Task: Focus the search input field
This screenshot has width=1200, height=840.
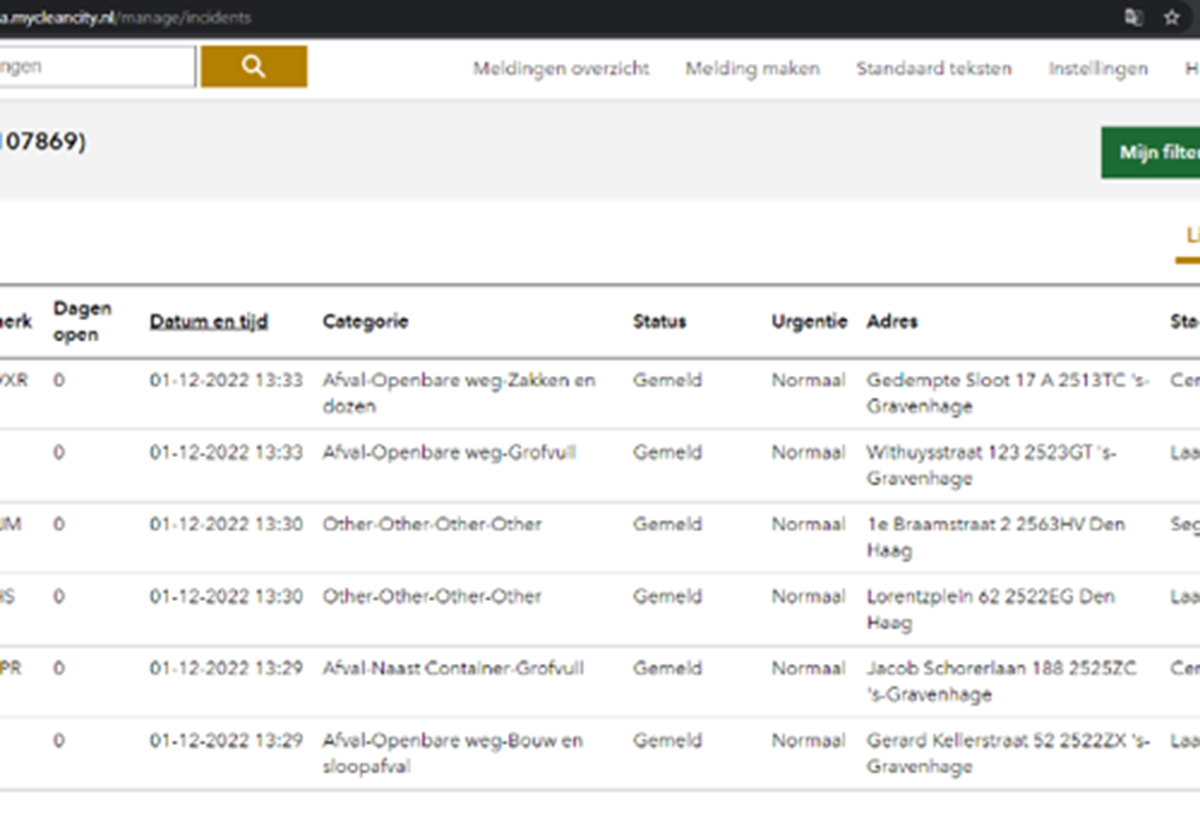Action: tap(97, 67)
